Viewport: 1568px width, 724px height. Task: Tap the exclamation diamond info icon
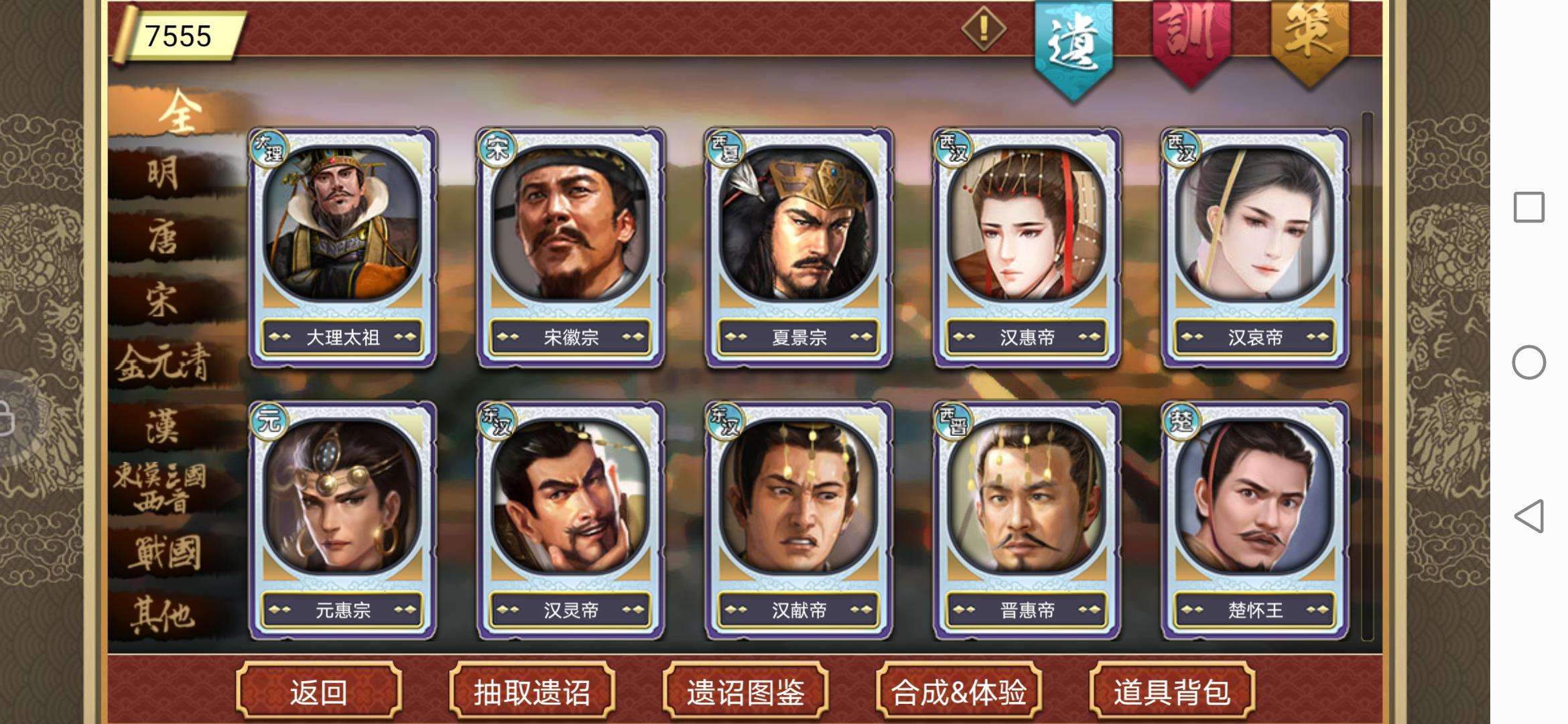(983, 29)
